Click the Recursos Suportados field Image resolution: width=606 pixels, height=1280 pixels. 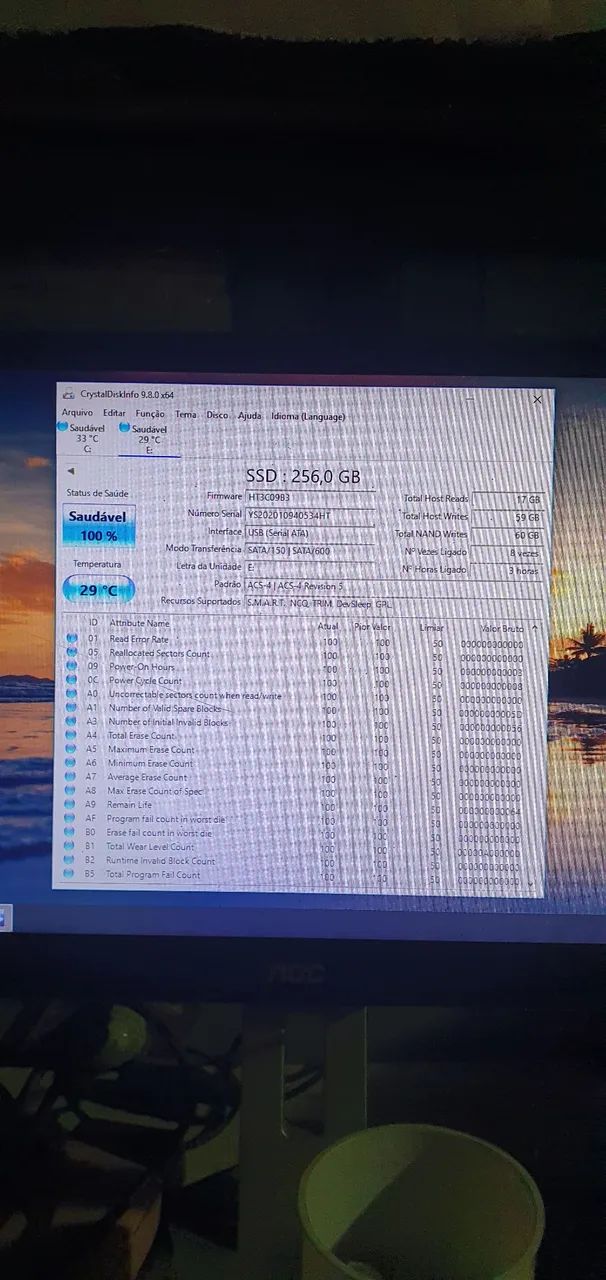[x=394, y=603]
